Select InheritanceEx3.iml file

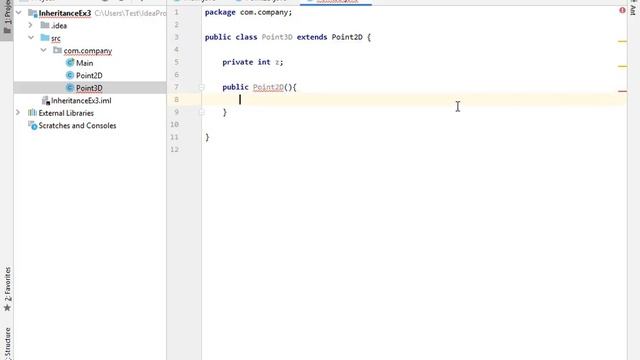[81, 100]
